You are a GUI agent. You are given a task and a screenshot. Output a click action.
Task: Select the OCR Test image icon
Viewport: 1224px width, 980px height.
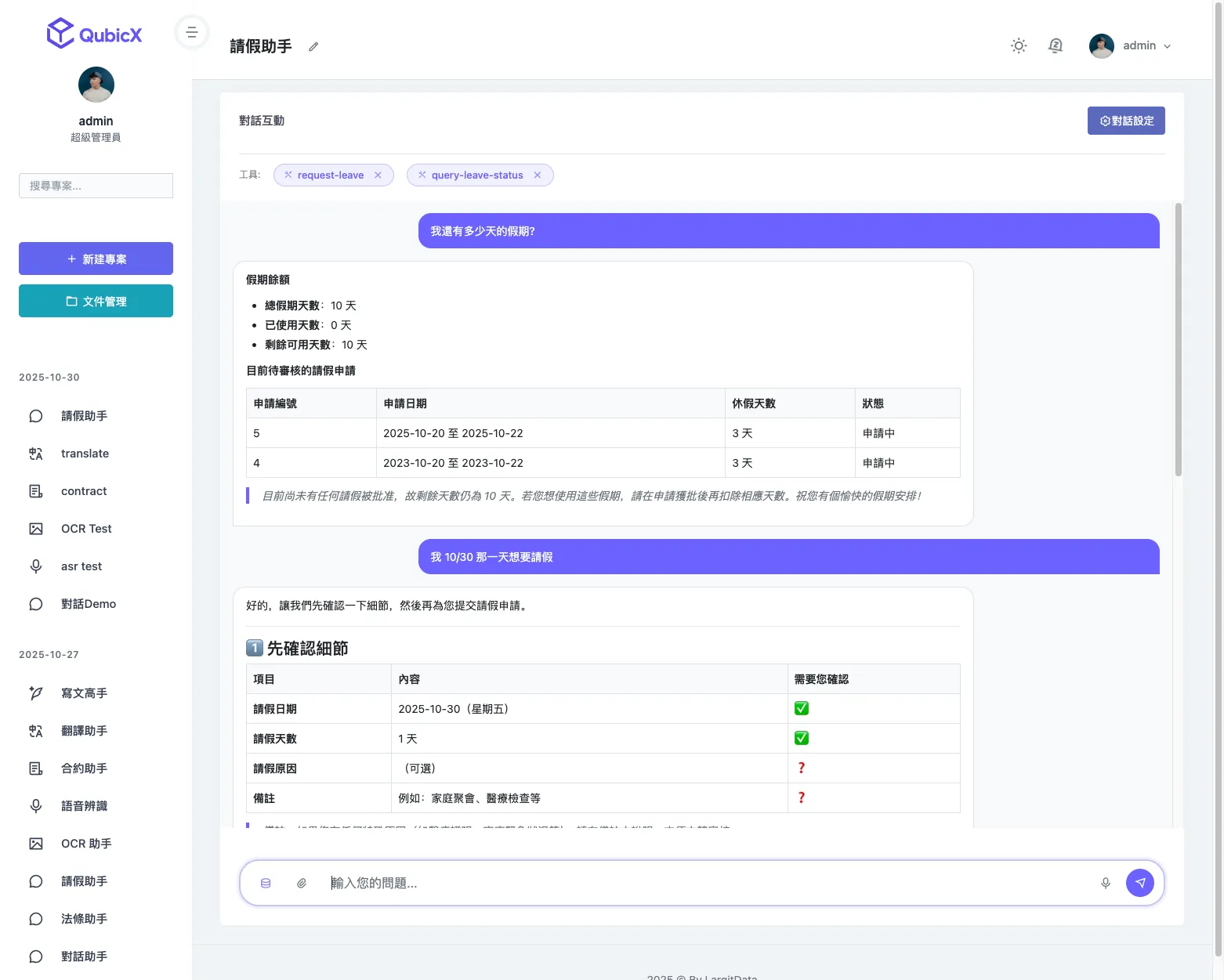click(x=36, y=528)
